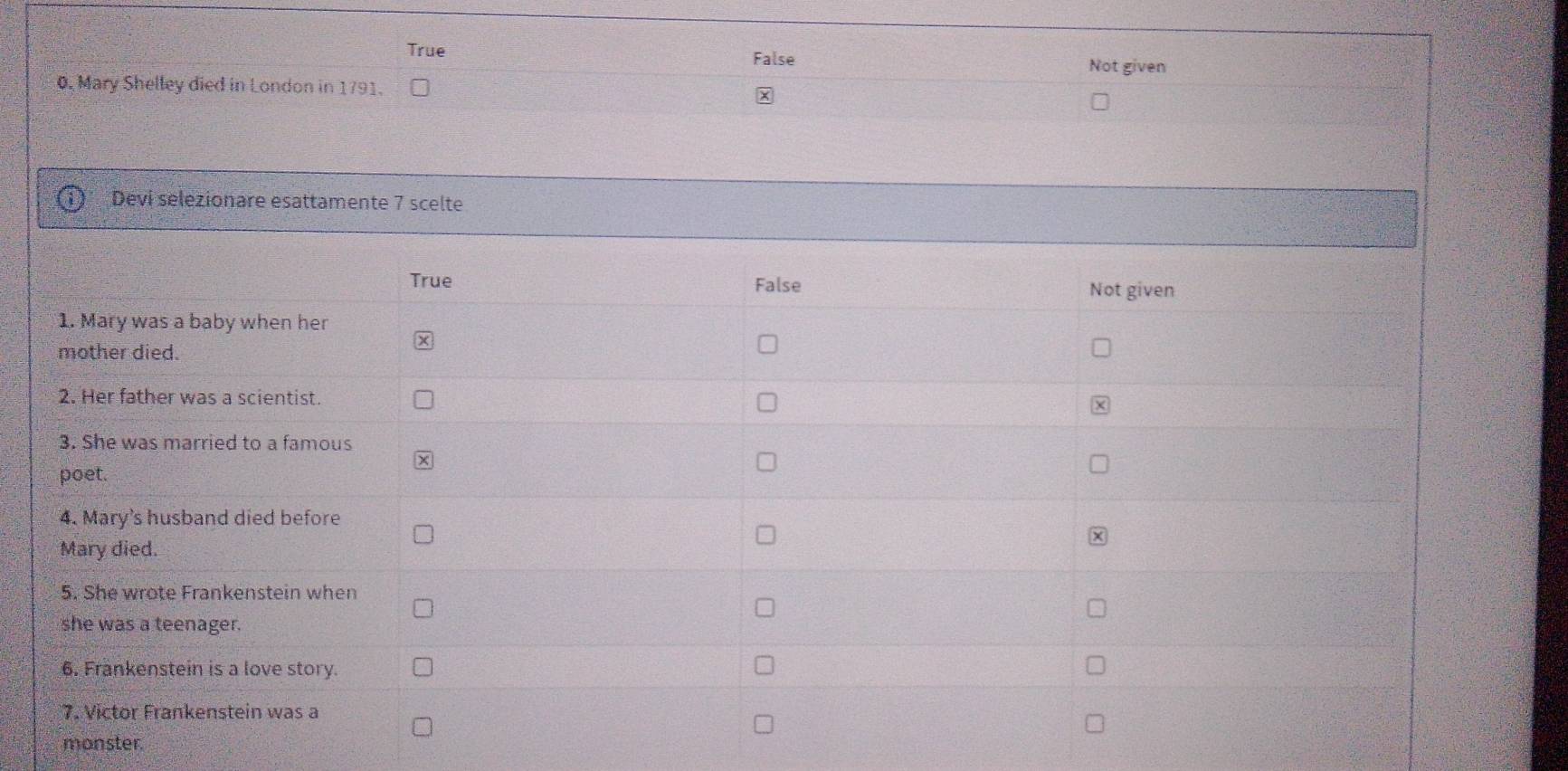Select Not given for 'wrote Frankenstein when teenager'
Viewport: 1568px width, 771px height.
[x=1097, y=609]
